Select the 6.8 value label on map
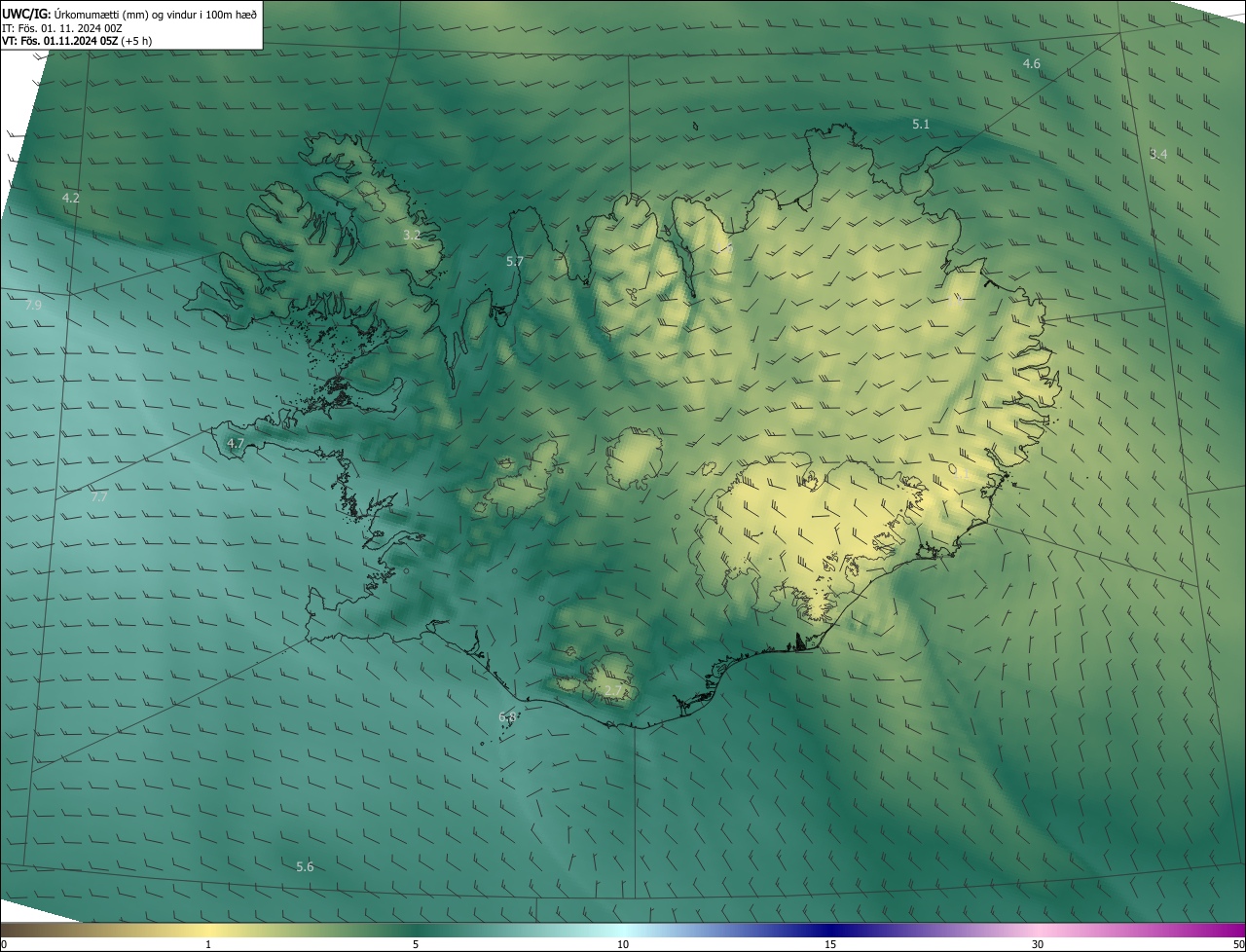Image resolution: width=1246 pixels, height=952 pixels. tap(507, 717)
